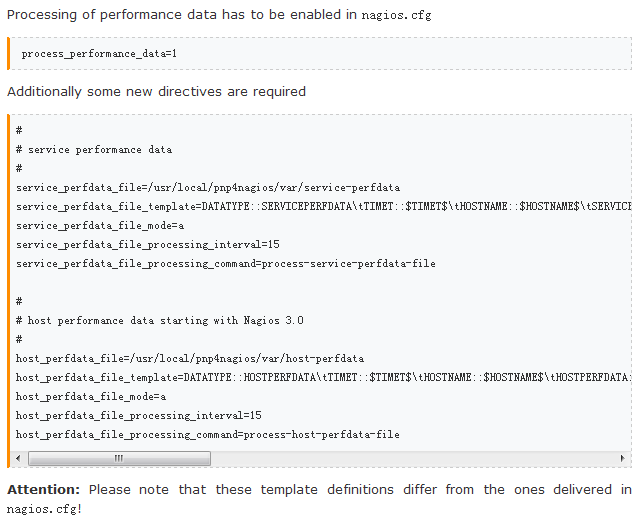Screen dimensions: 642x520
Task: Click the horizontal scrollbar left arrow
Action: pos(21,458)
